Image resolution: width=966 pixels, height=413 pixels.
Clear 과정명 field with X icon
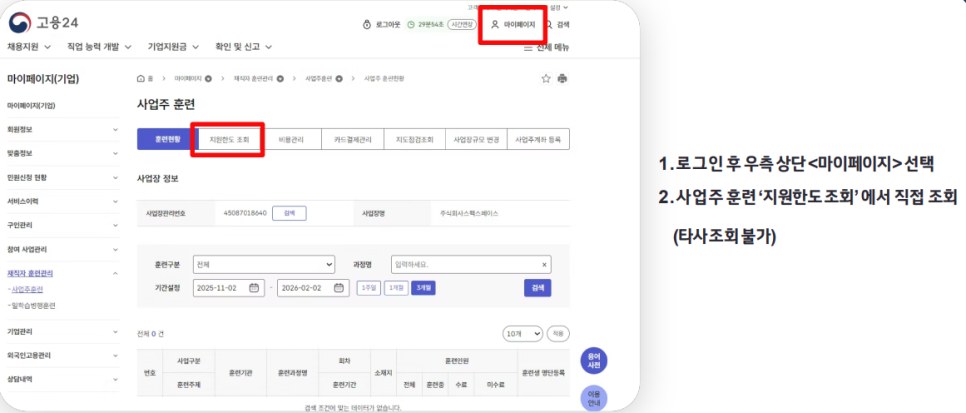pos(544,264)
